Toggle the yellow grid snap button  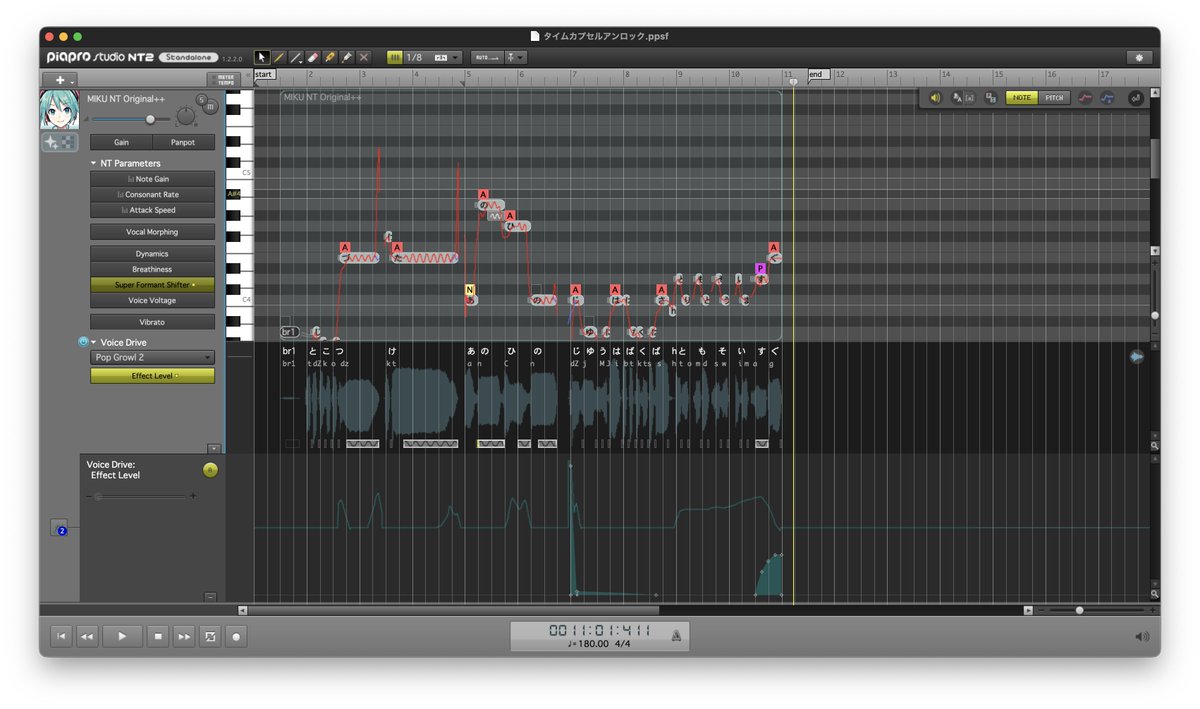point(394,58)
